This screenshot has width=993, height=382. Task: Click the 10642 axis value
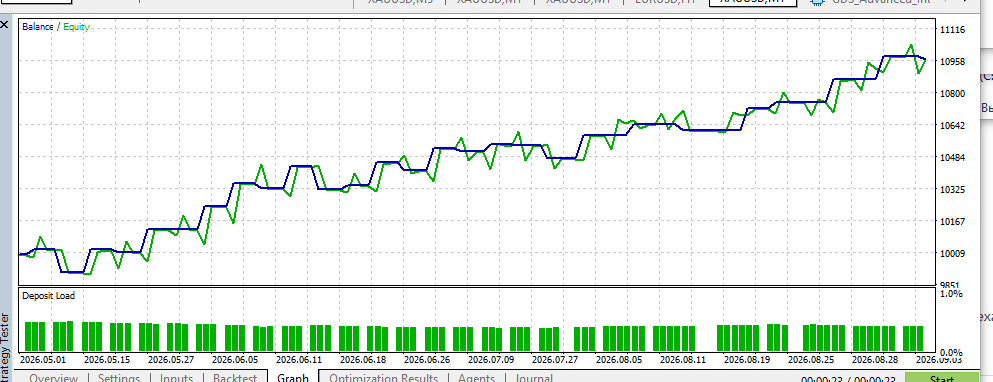(952, 125)
